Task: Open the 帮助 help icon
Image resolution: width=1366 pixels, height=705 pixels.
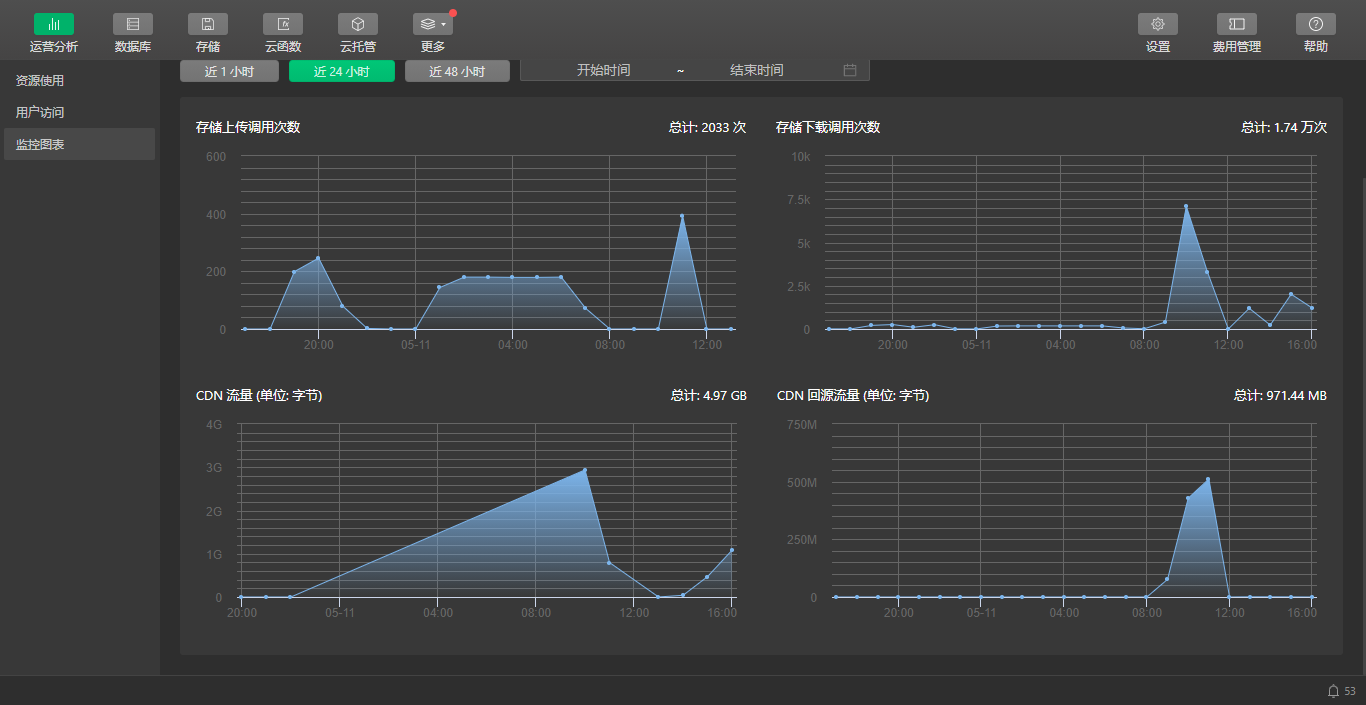Action: (1316, 24)
